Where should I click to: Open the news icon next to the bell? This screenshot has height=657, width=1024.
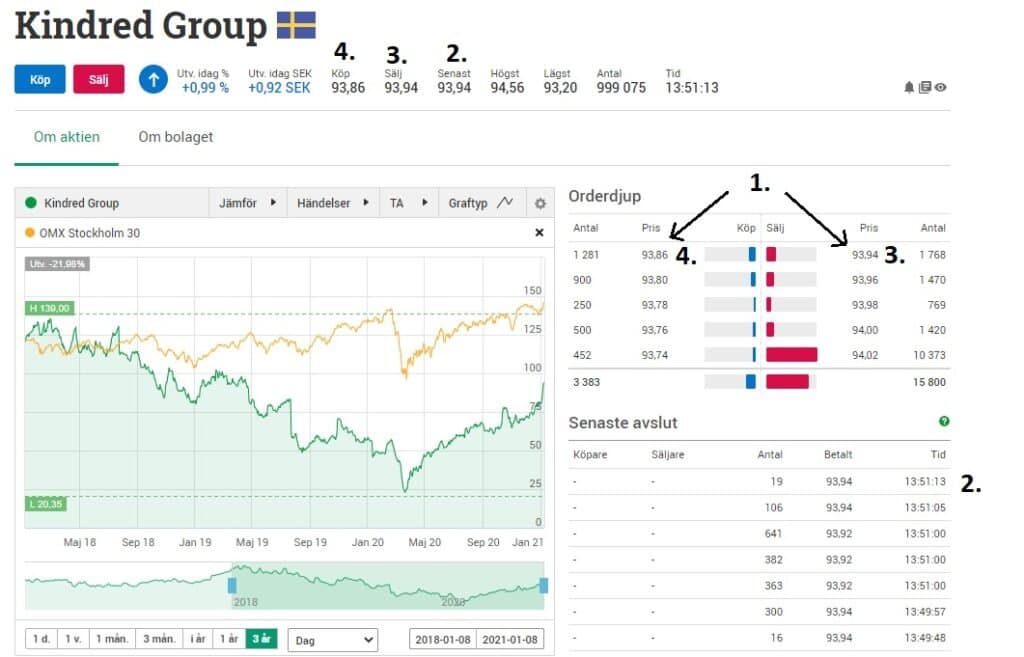coord(925,87)
